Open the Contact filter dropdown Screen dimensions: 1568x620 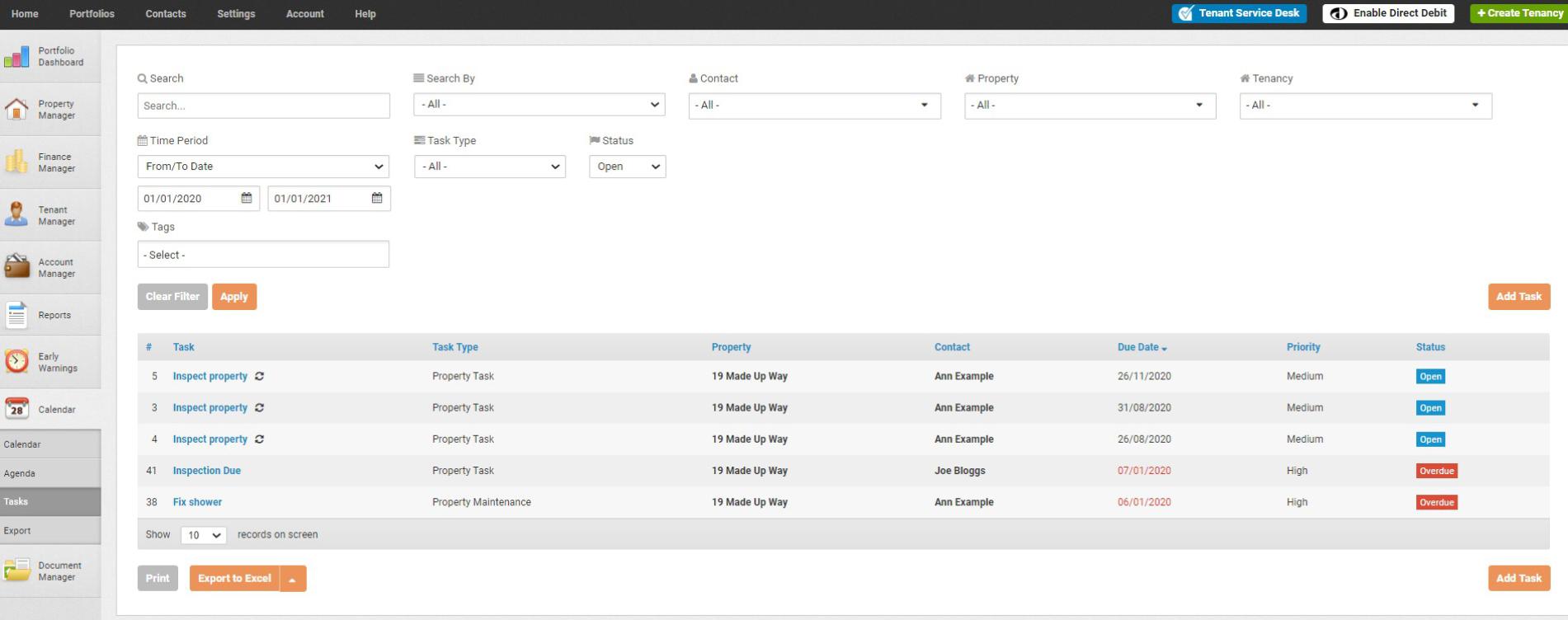[815, 106]
